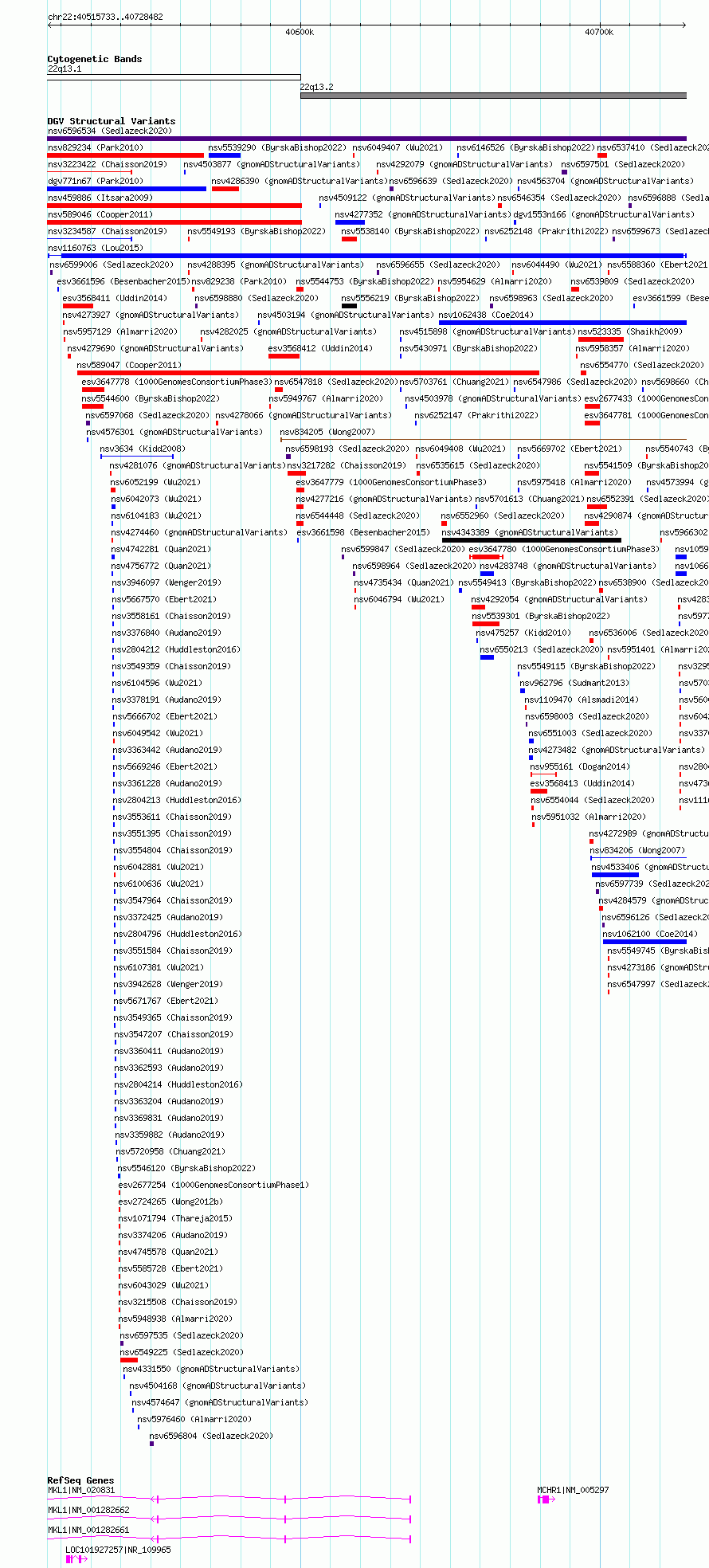Click the Cytogenetic Bands track title
This screenshot has height=1568, width=709.
point(94,59)
